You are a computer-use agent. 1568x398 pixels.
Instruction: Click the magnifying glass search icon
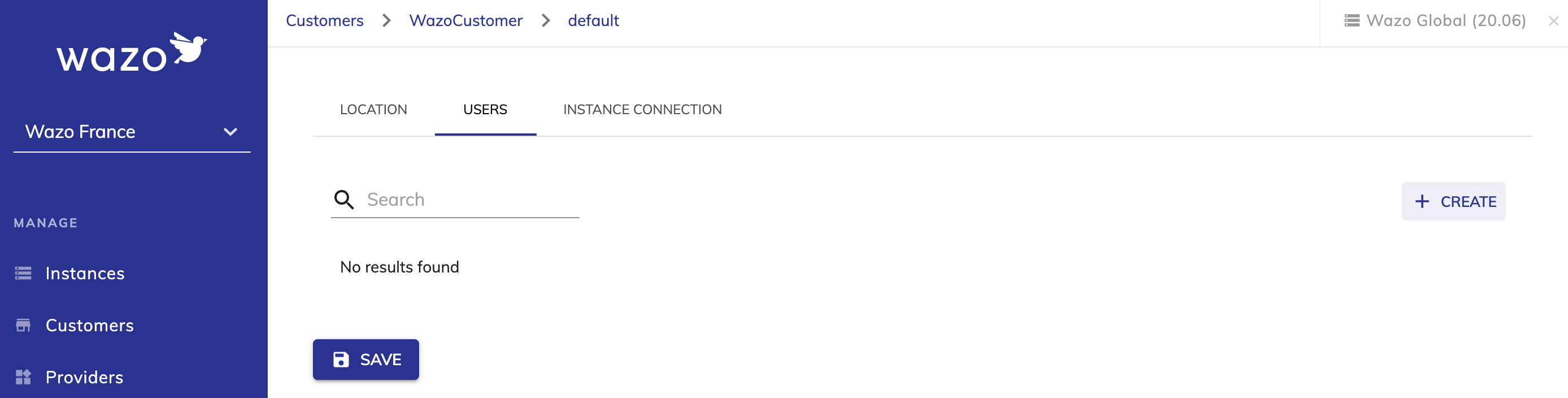click(x=344, y=200)
